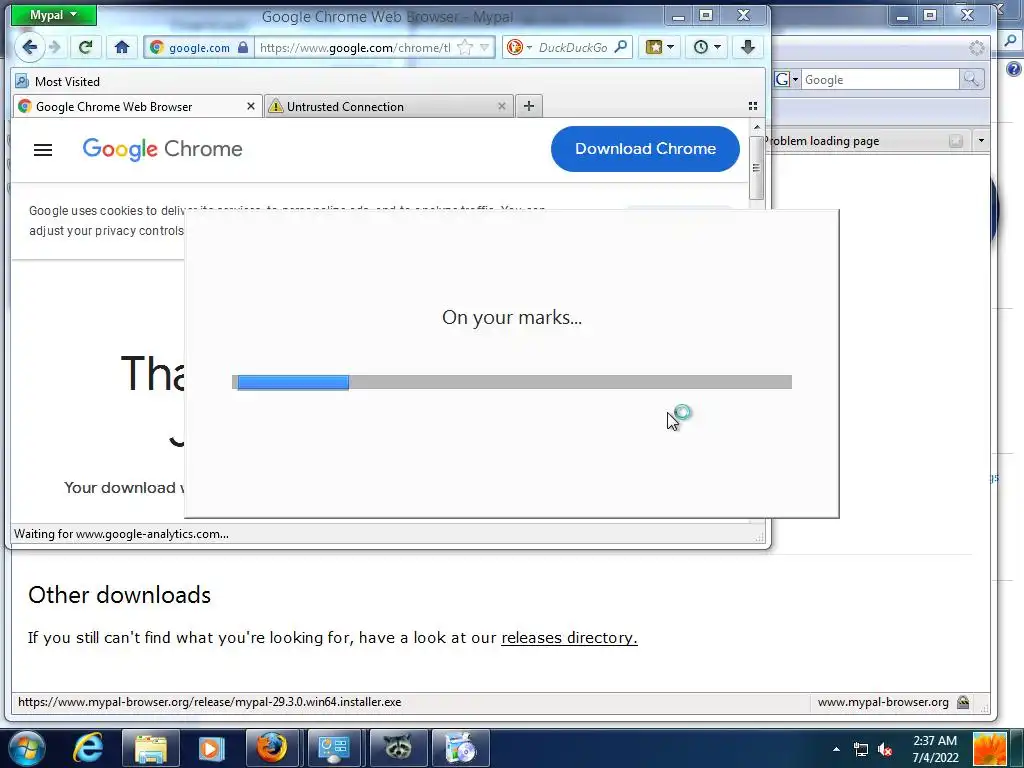Open the hamburger menu on Chrome page
Viewport: 1024px width, 768px height.
[43, 150]
